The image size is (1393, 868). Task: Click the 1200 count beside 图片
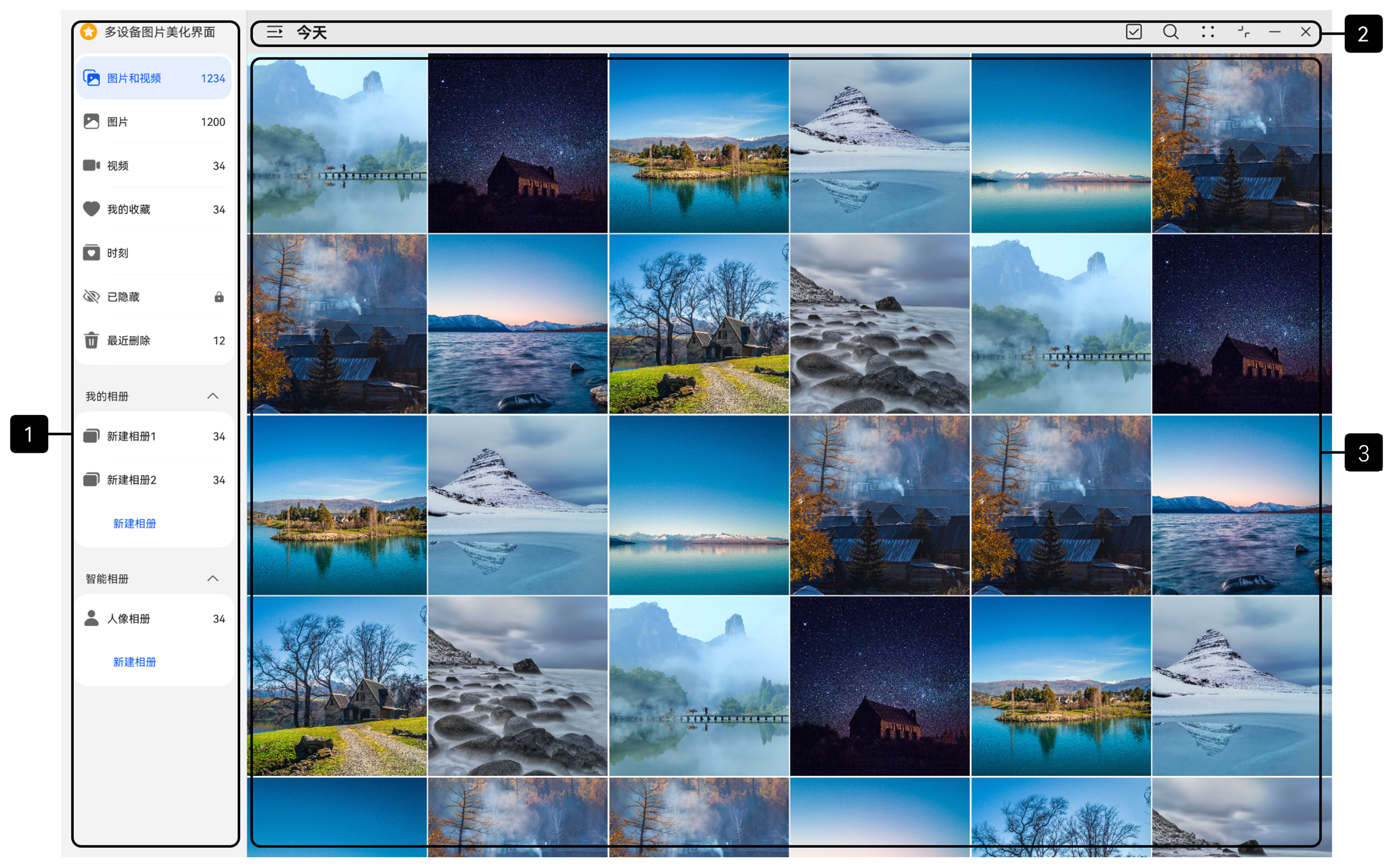click(212, 122)
